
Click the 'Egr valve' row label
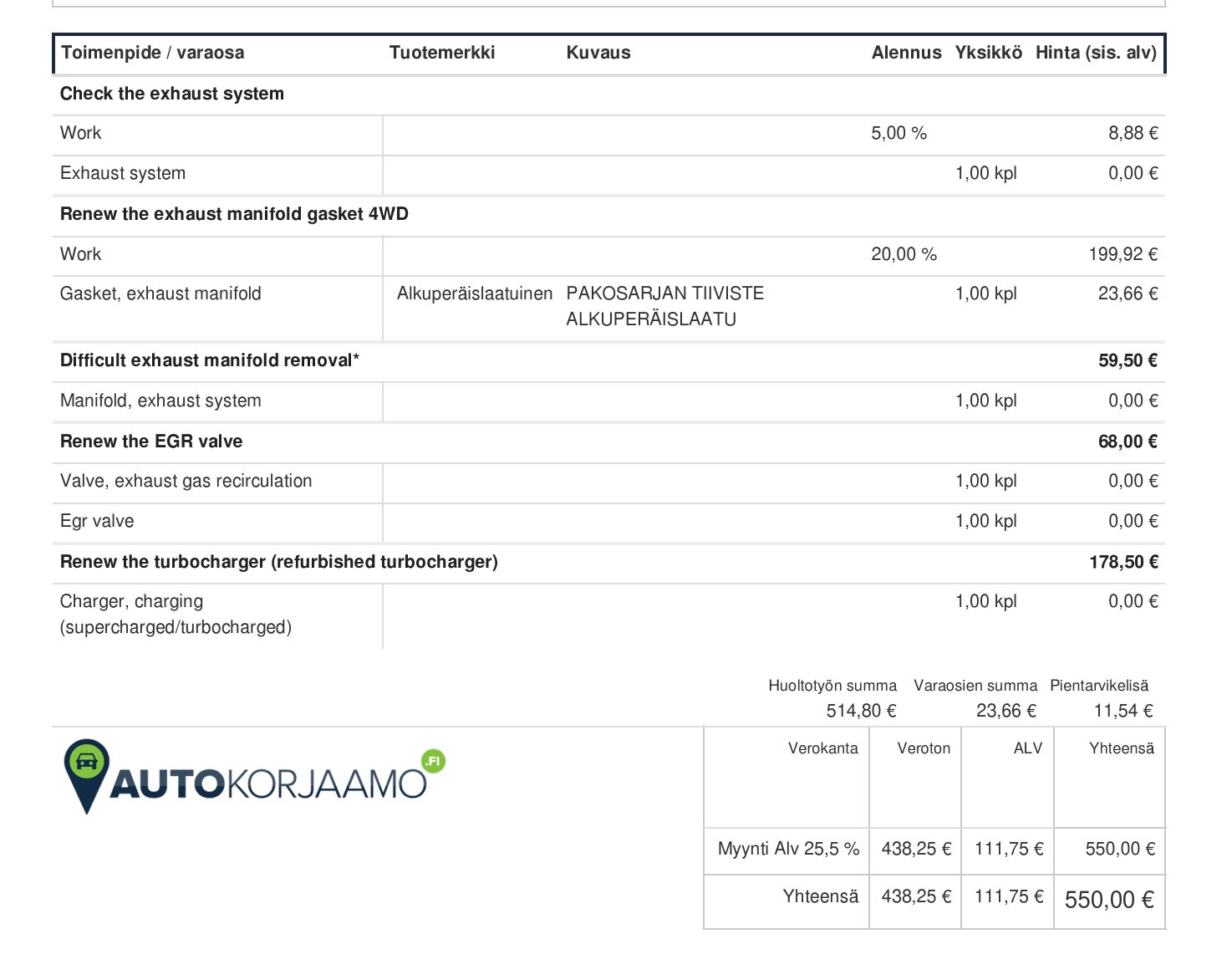point(97,521)
